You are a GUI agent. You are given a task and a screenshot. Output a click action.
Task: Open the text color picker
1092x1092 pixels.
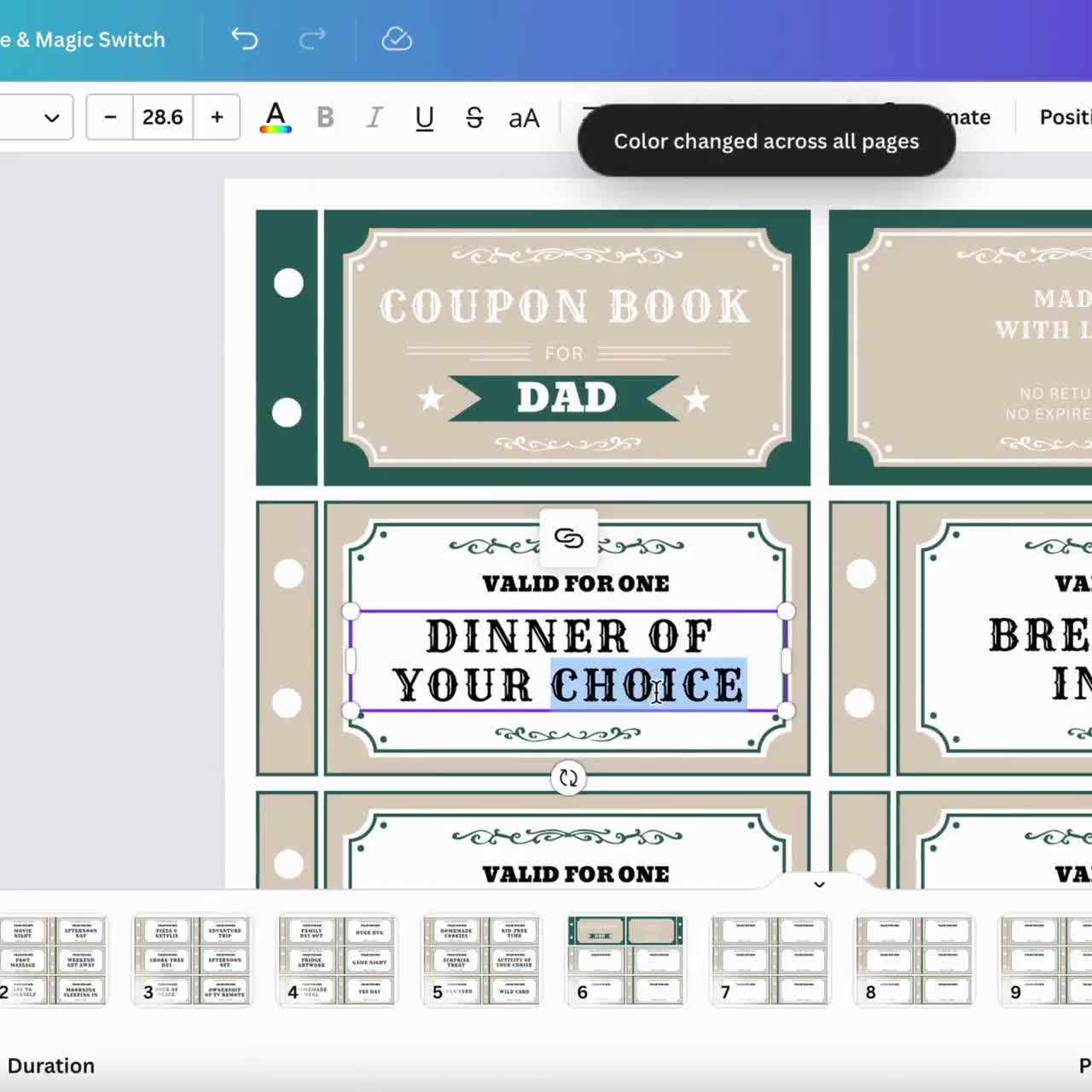(x=275, y=118)
